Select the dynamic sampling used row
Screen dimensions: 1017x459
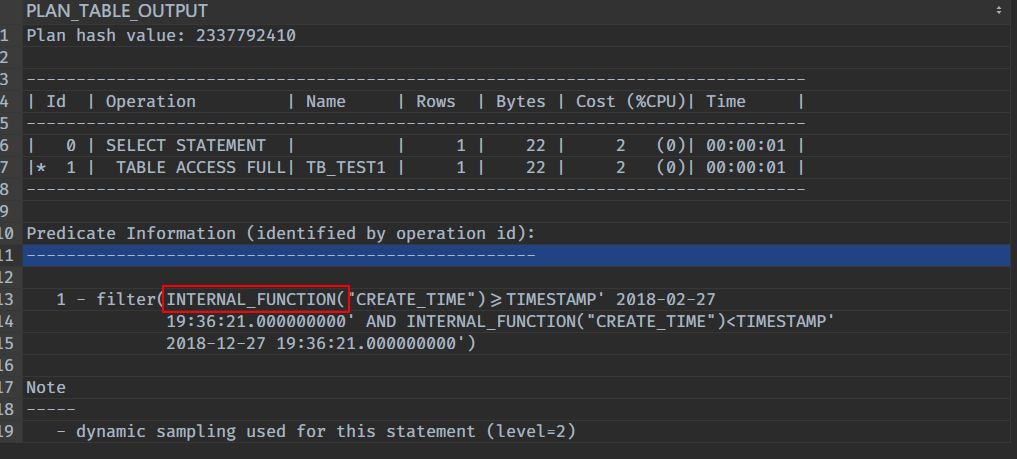[516, 432]
